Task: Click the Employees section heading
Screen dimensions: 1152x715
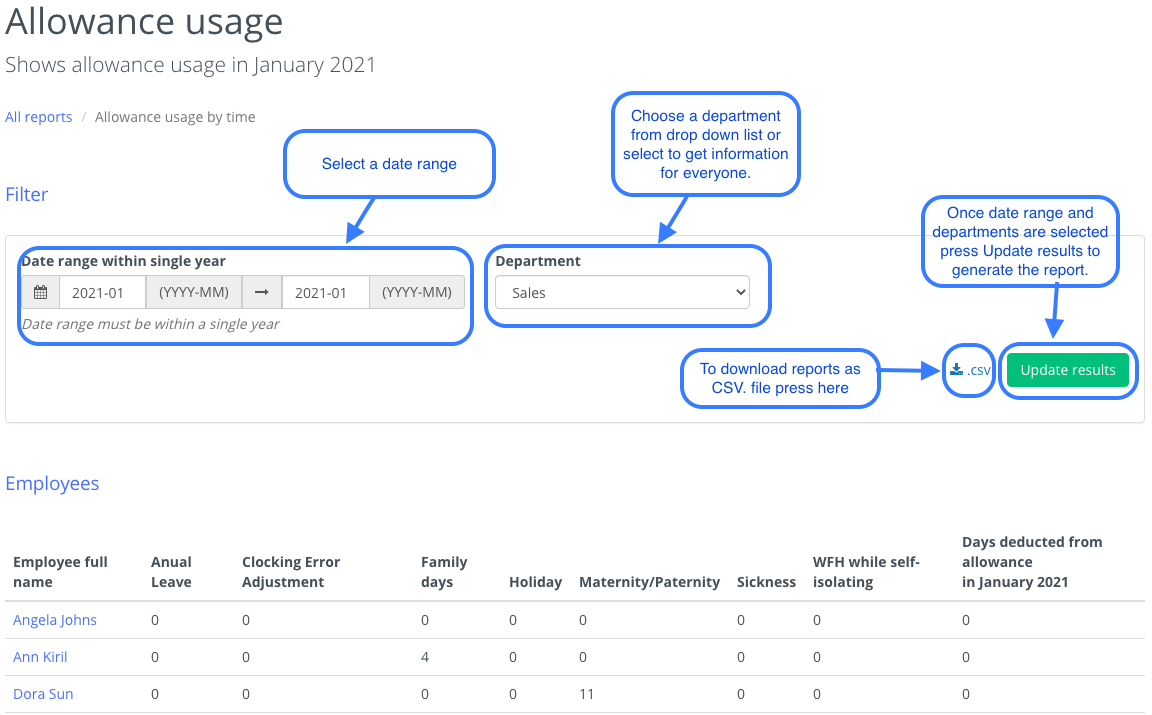Action: 52,483
